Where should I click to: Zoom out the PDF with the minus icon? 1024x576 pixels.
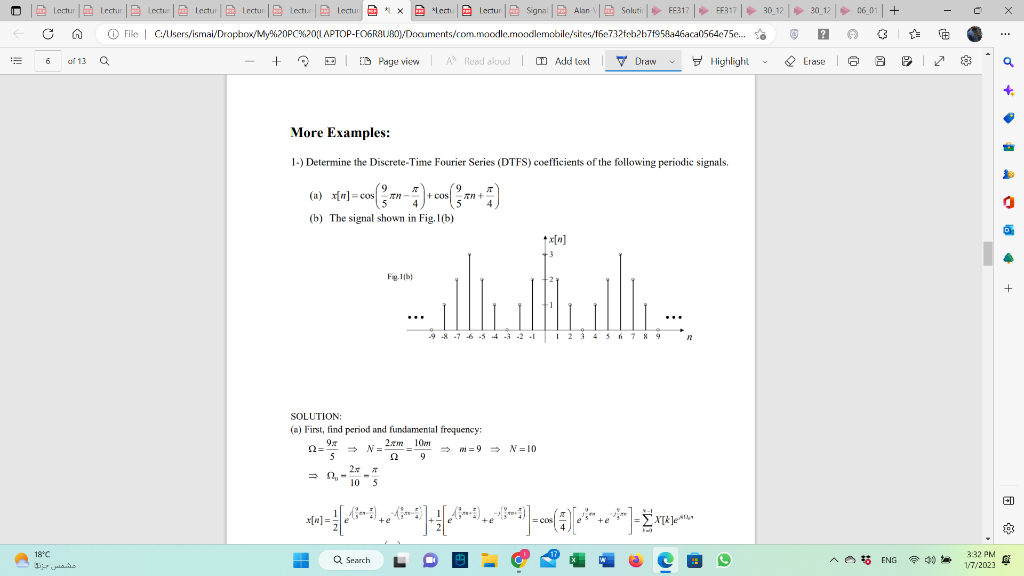click(249, 61)
